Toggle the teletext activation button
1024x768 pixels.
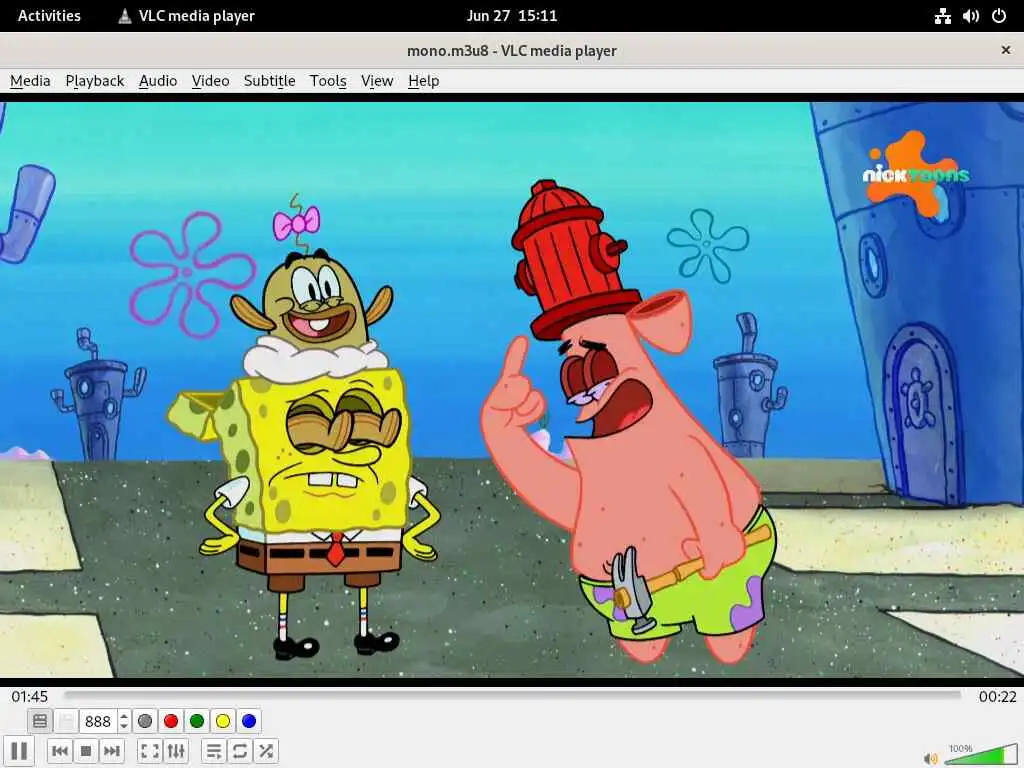(40, 721)
